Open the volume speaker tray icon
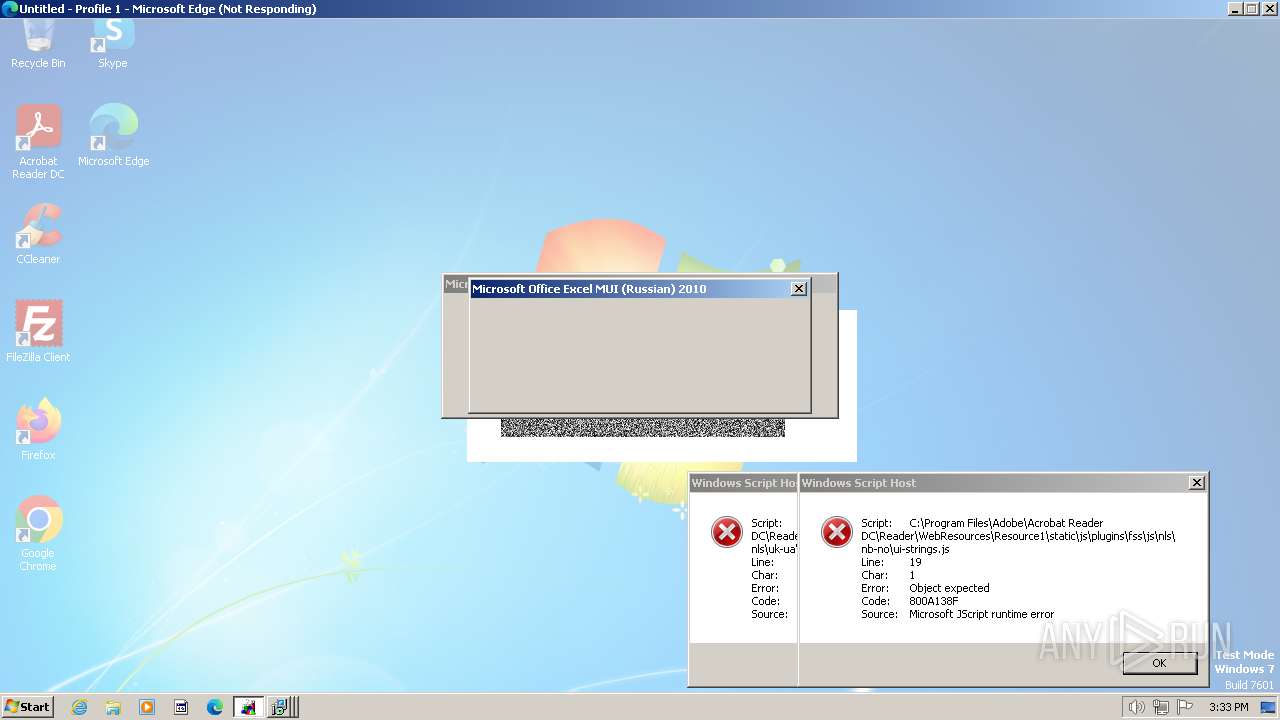Image resolution: width=1280 pixels, height=720 pixels. [x=1136, y=707]
